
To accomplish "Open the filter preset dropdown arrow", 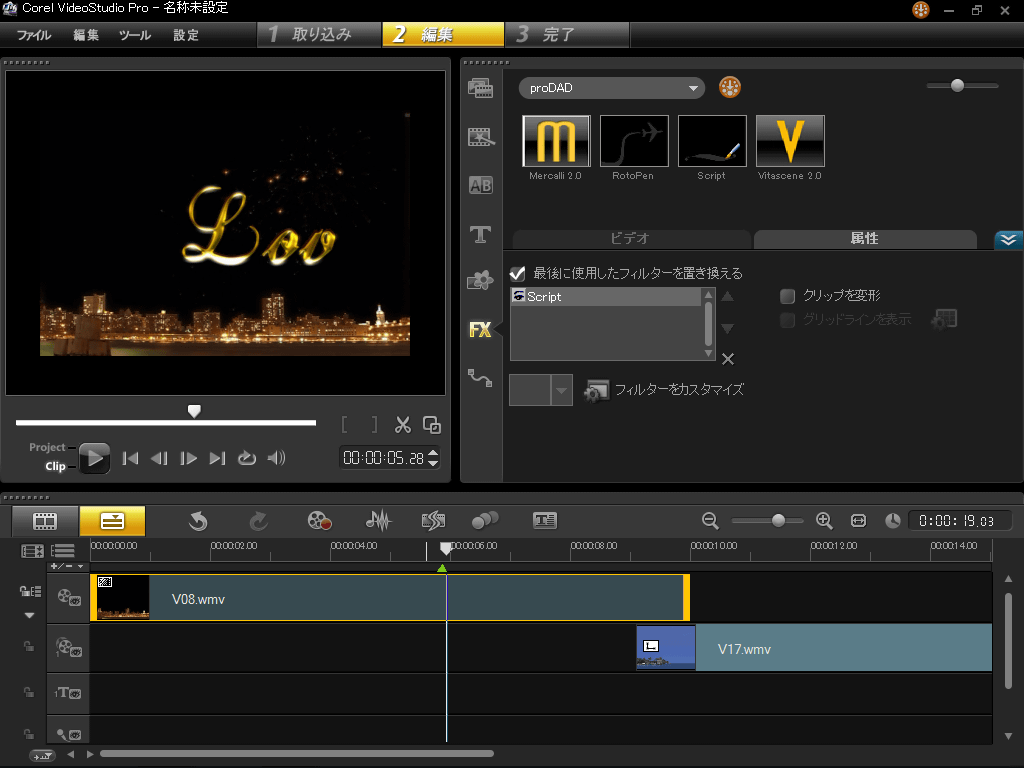I will point(562,391).
